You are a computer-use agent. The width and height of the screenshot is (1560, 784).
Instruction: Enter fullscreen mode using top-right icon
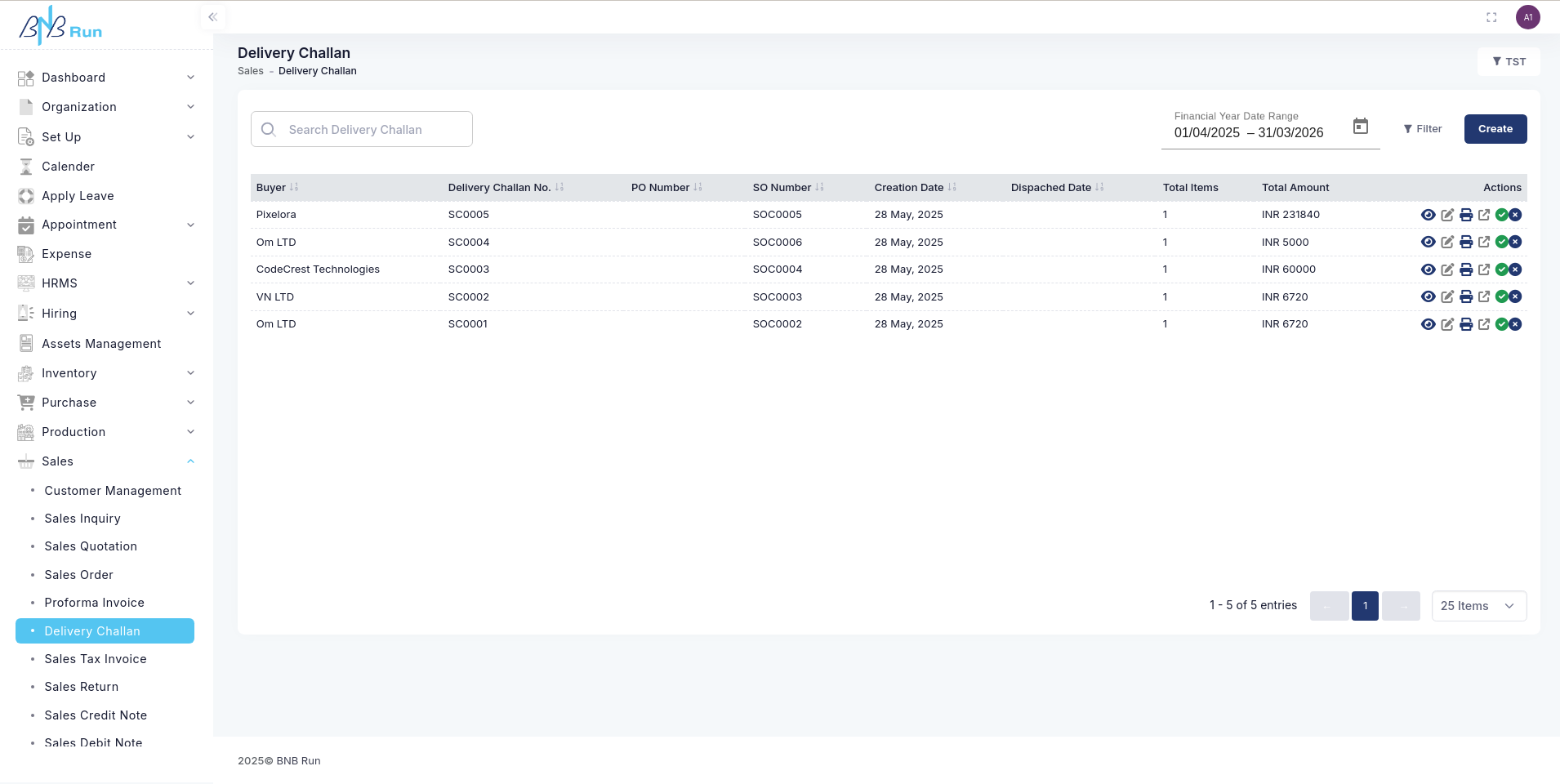click(1491, 17)
